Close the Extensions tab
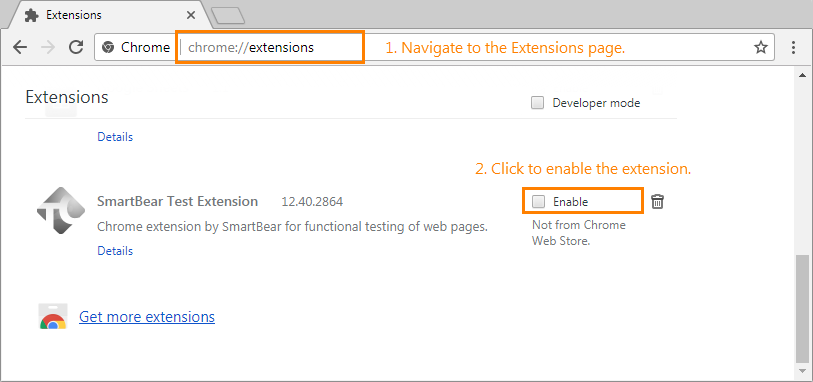The height and width of the screenshot is (382, 813). point(191,16)
